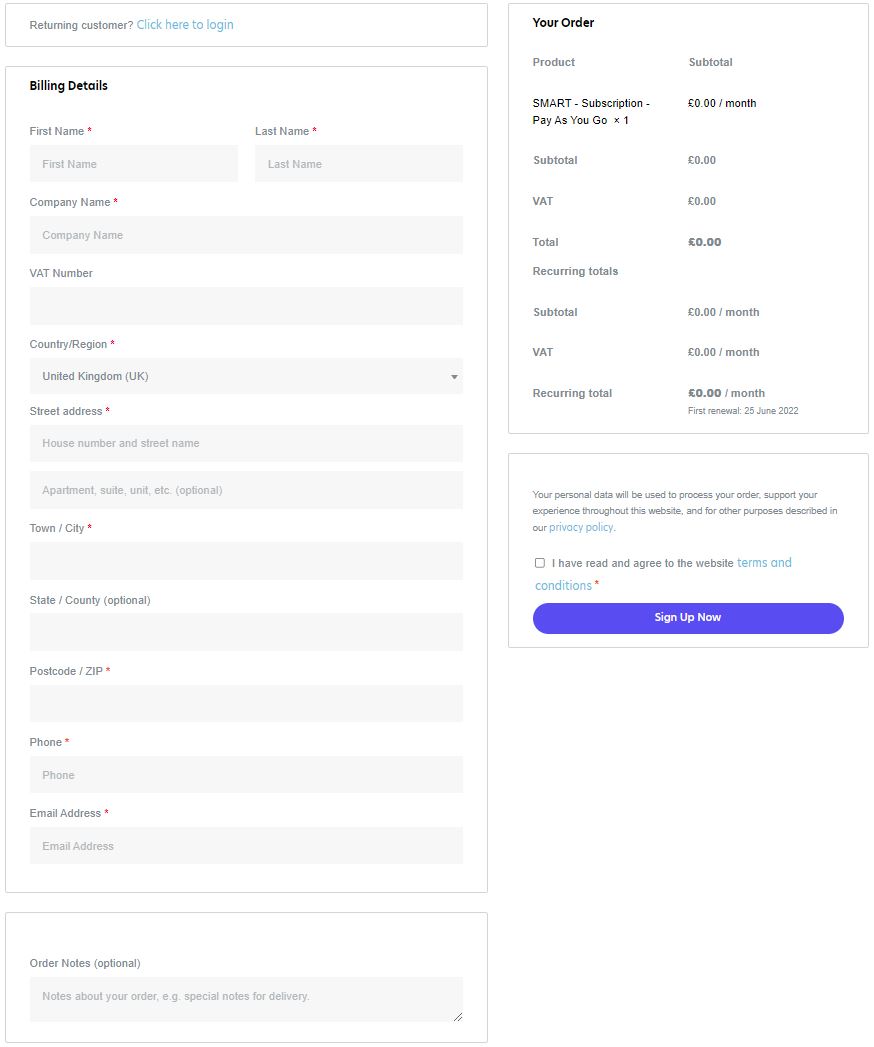Select the Email Address input
Screen dimensions: 874x1047
click(246, 846)
